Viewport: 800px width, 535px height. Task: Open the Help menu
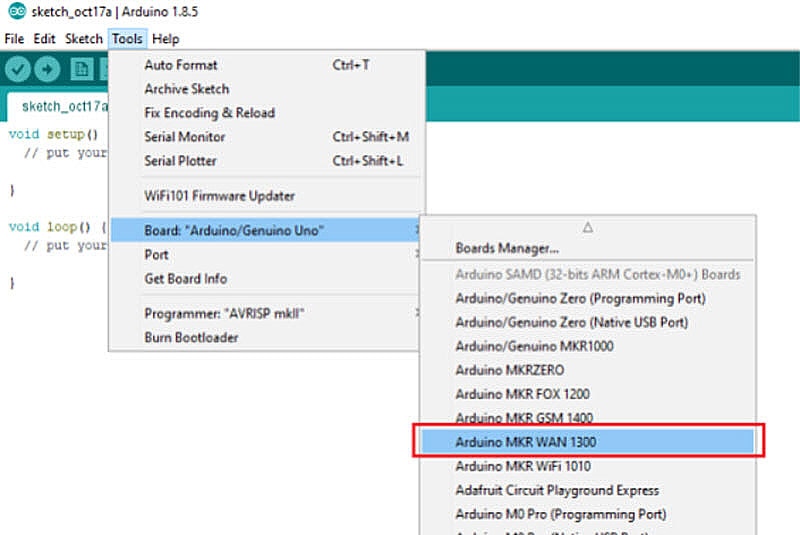[x=166, y=39]
